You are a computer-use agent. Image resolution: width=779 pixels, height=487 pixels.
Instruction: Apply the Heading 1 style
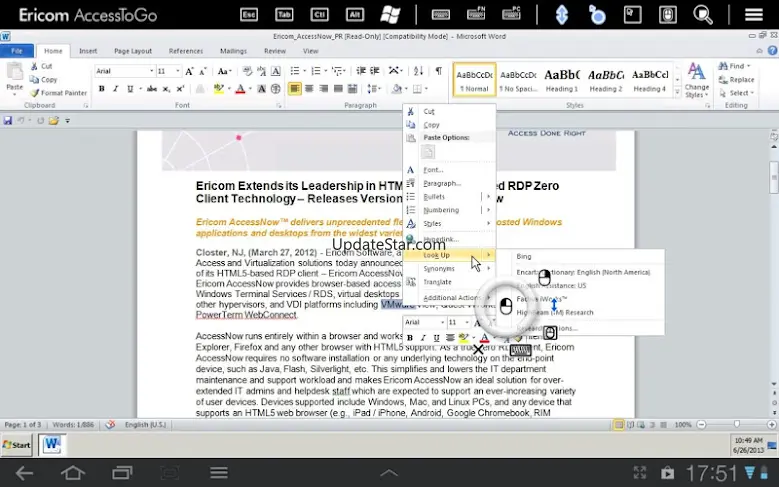coord(562,80)
